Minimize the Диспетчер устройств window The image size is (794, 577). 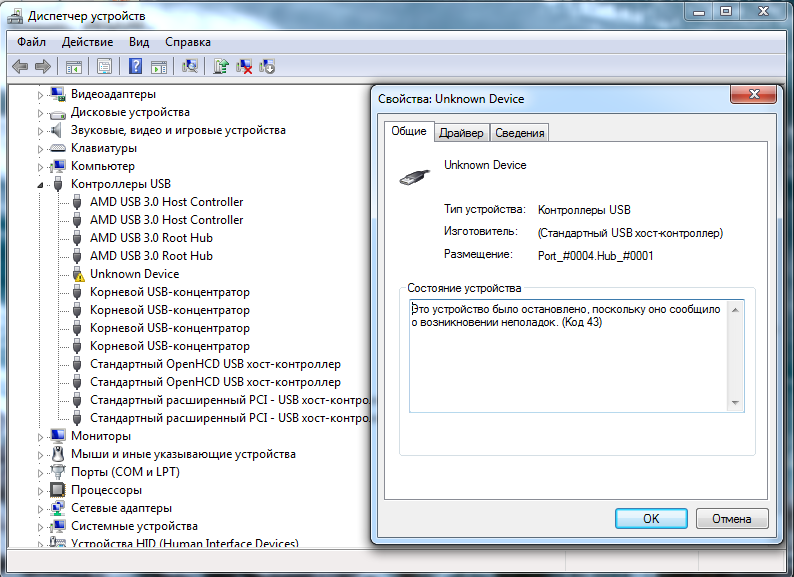pyautogui.click(x=699, y=12)
